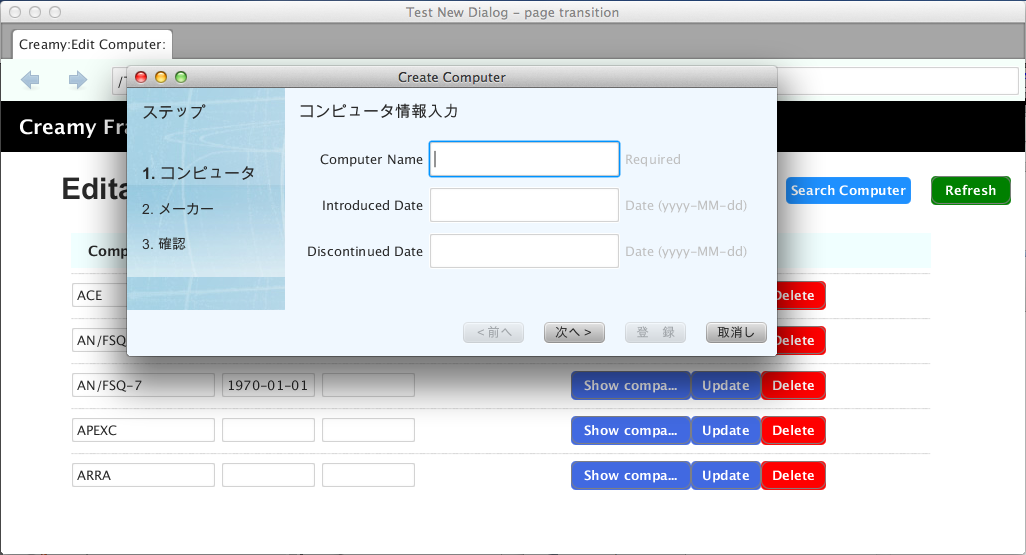The width and height of the screenshot is (1026, 555).
Task: Click the 次へ > next button
Action: 574,332
